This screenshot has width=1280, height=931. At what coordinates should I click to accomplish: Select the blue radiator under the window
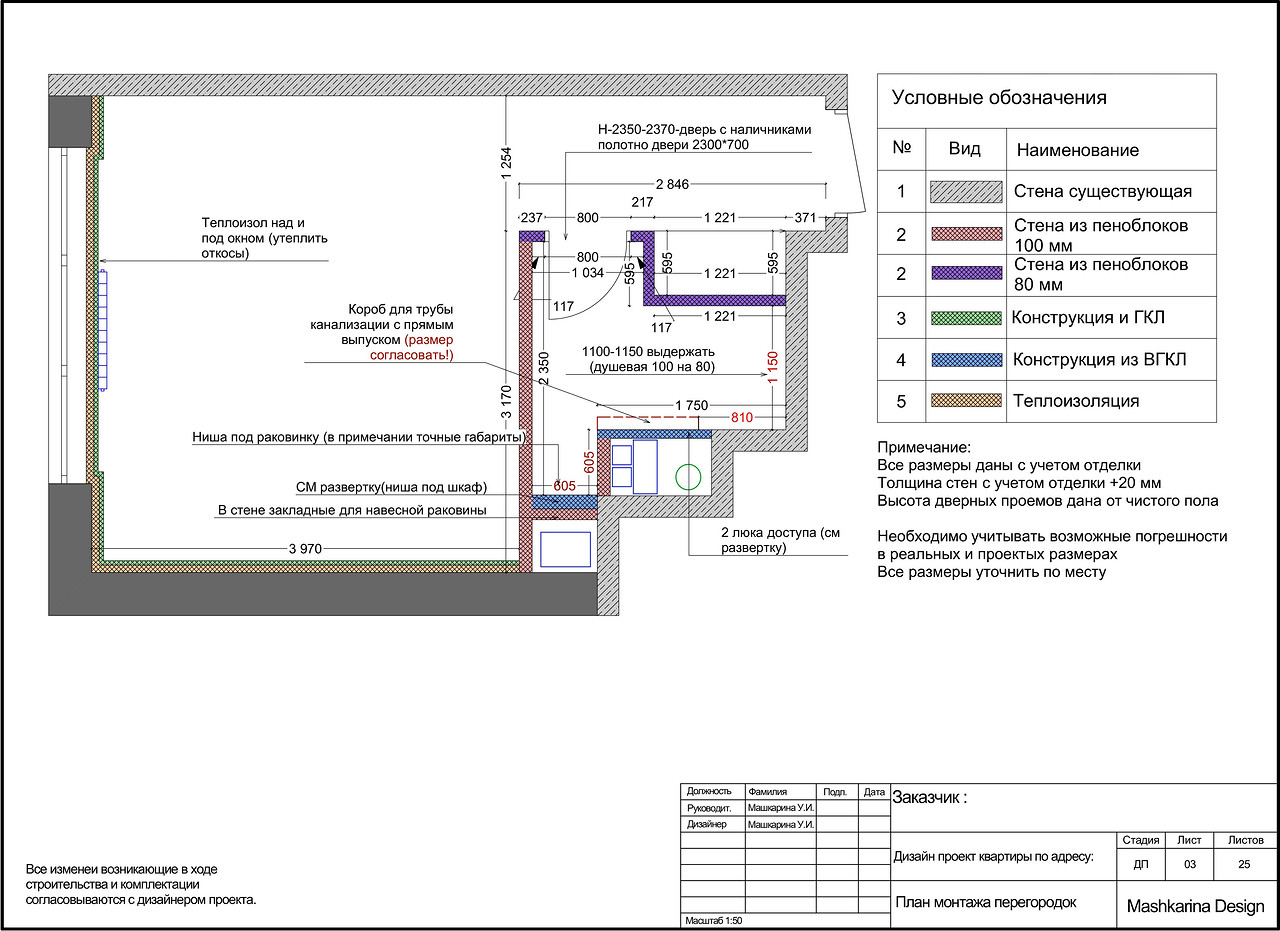103,330
